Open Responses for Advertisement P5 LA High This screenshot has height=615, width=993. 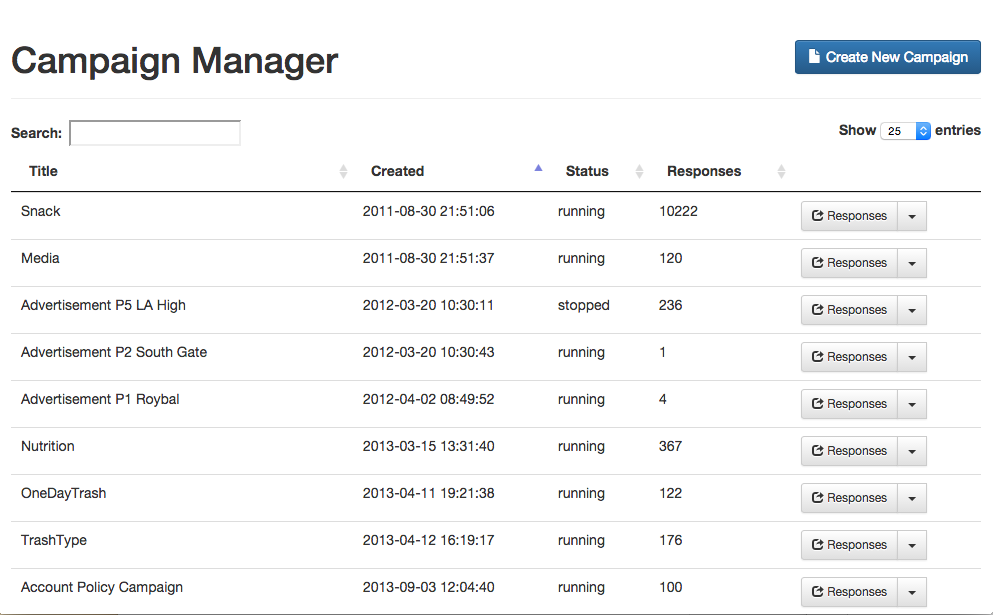[849, 310]
